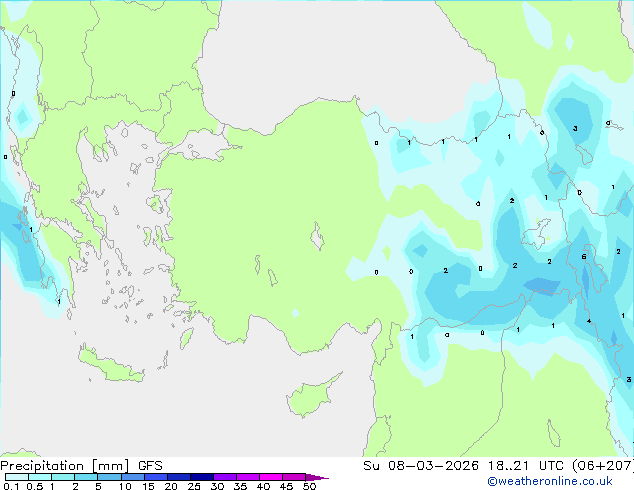634x490 pixels.
Task: Click the "(06+207)" forecast run label
Action: point(605,466)
